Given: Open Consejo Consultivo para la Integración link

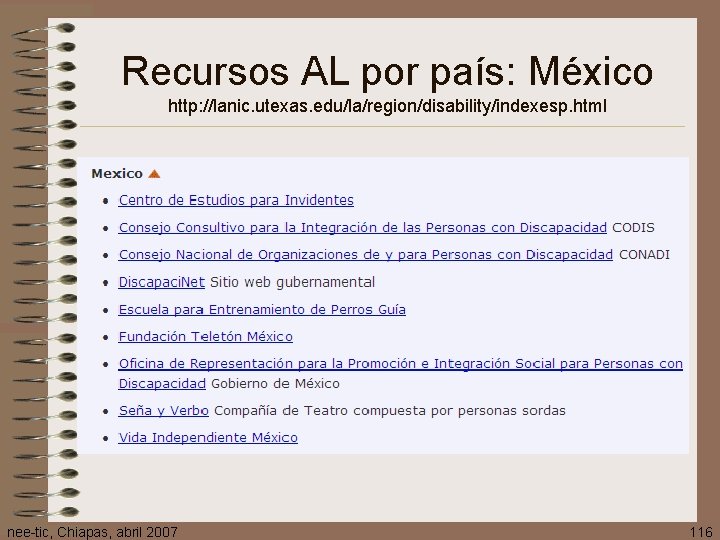Looking at the screenshot, I should click(x=363, y=228).
